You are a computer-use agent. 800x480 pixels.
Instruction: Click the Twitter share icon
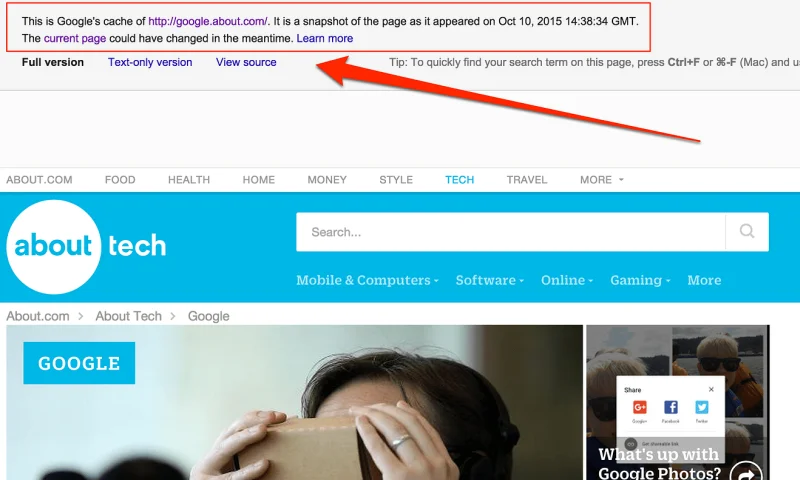point(702,408)
